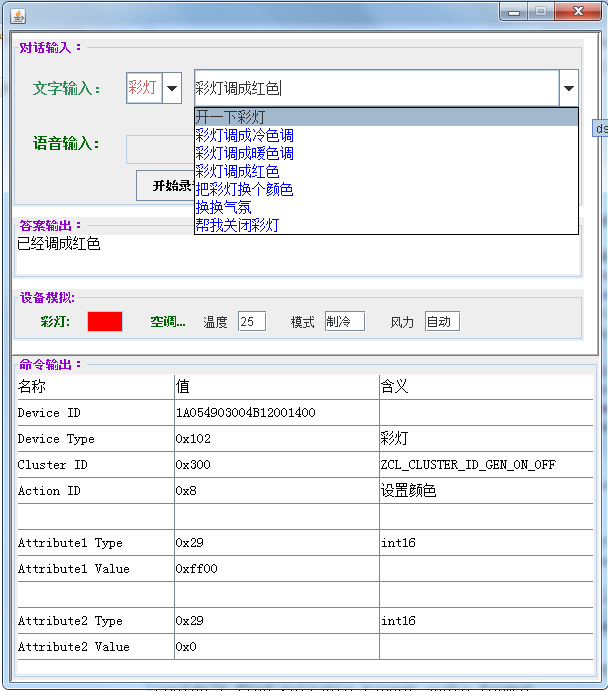
Task: Click the voice input field beside 语音输入
Action: click(x=160, y=150)
